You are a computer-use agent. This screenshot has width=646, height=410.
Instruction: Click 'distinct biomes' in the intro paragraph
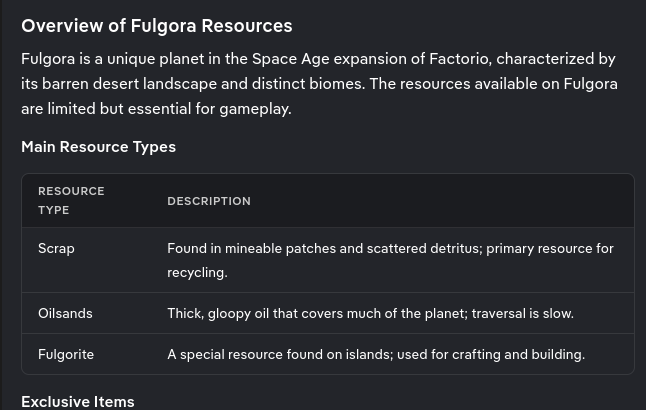coord(304,84)
